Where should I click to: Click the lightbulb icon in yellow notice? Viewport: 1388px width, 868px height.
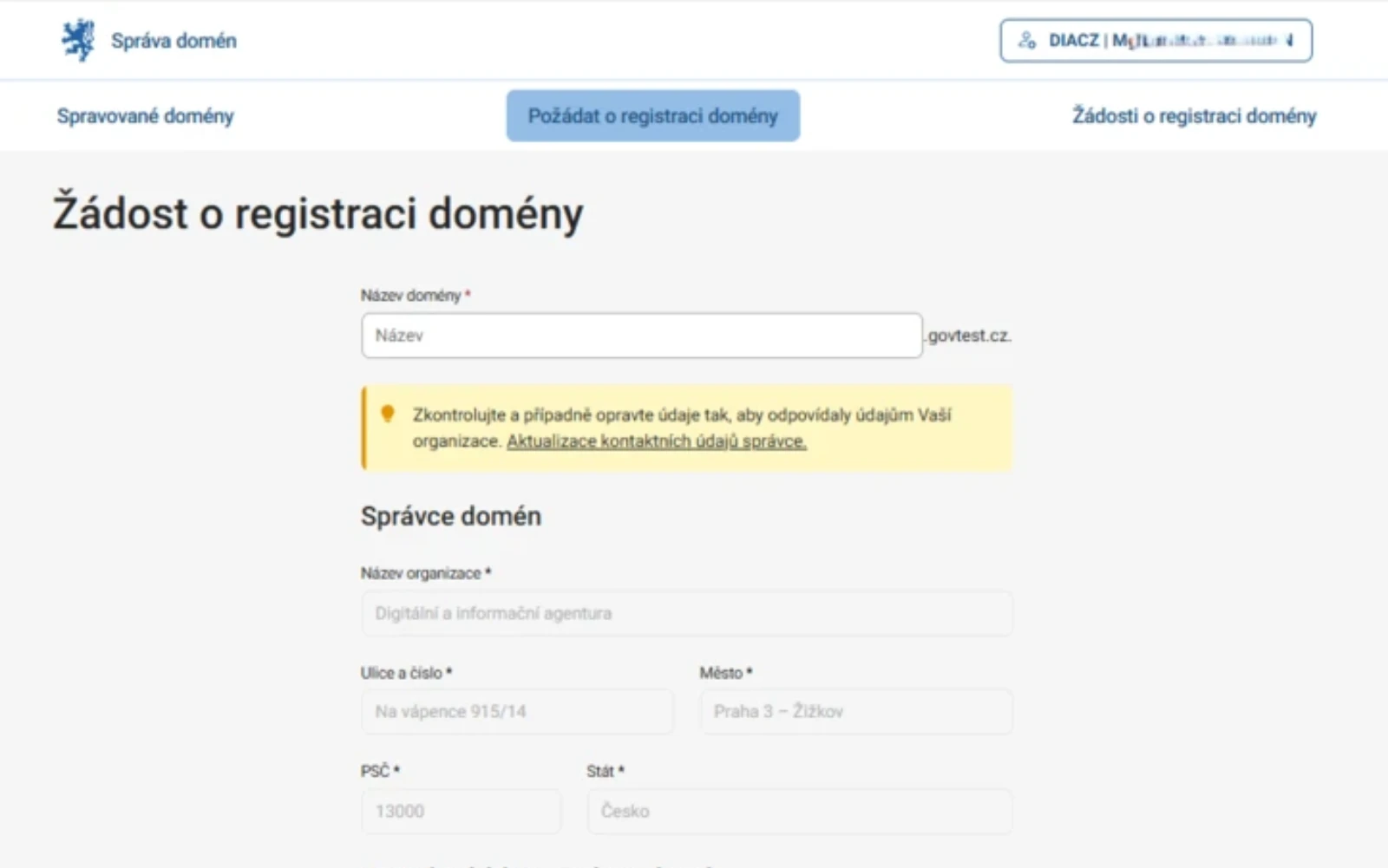pos(388,414)
